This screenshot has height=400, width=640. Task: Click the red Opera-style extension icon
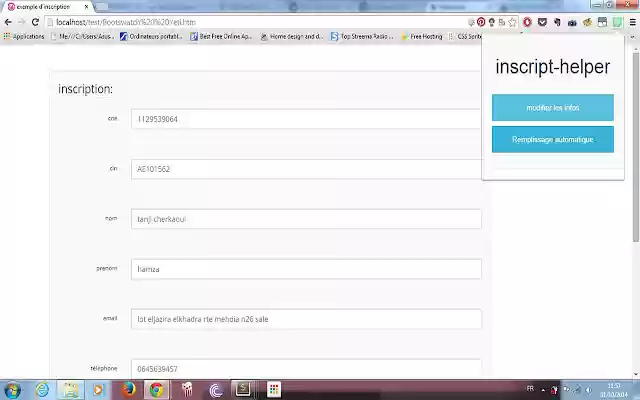527,22
